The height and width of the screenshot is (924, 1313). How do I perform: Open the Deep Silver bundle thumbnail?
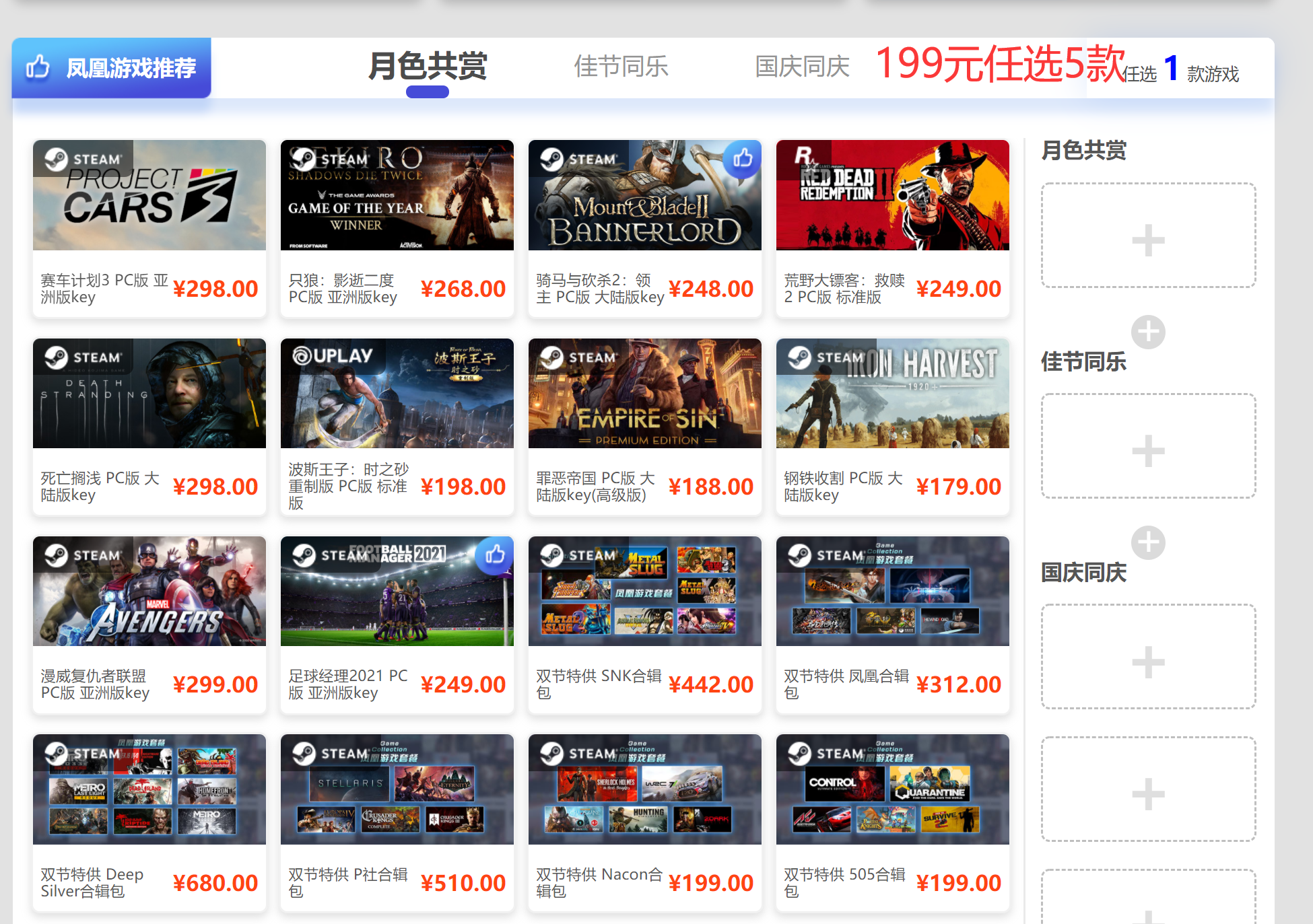pos(149,789)
